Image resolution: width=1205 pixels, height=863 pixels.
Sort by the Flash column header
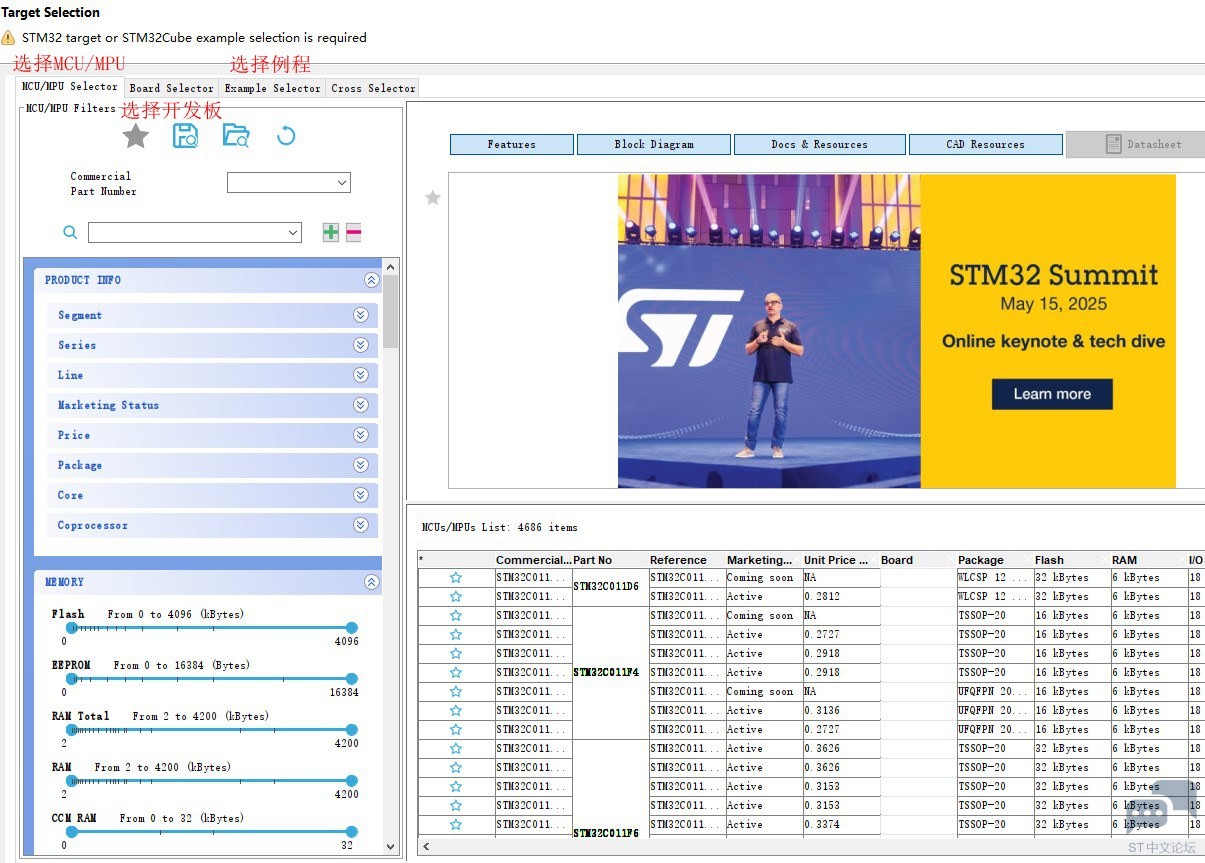(1071, 560)
